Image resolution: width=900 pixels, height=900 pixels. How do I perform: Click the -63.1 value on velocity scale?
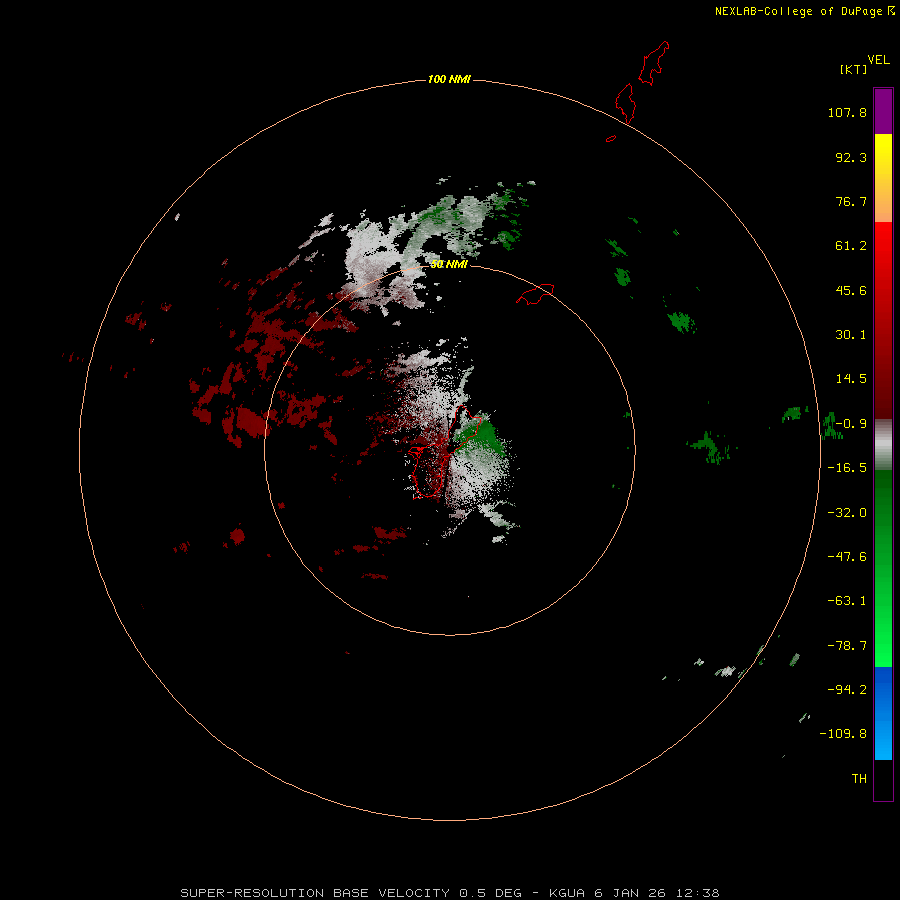(847, 601)
